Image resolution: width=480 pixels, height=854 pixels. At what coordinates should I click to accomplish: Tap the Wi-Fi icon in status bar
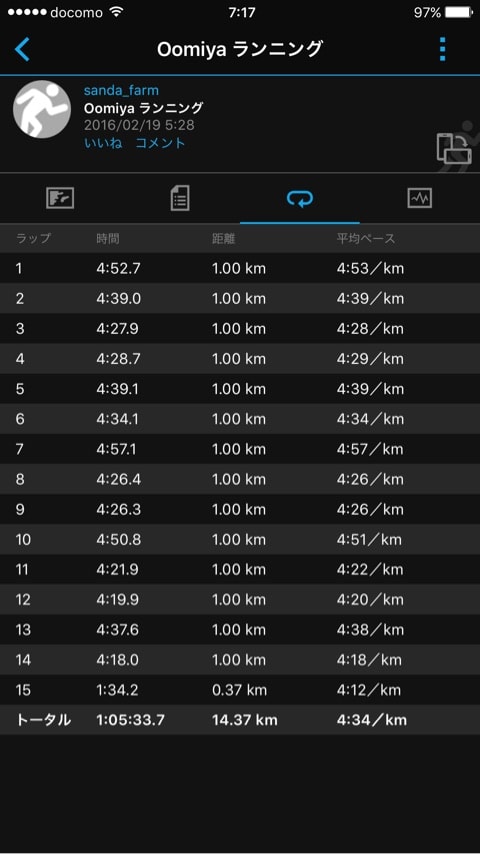coord(116,12)
